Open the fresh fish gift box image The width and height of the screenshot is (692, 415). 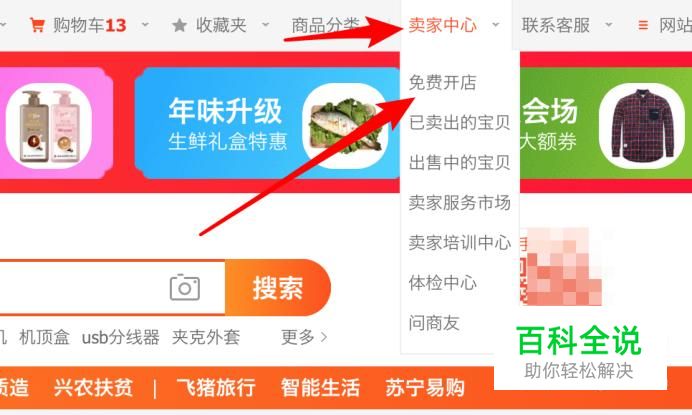[x=345, y=126]
